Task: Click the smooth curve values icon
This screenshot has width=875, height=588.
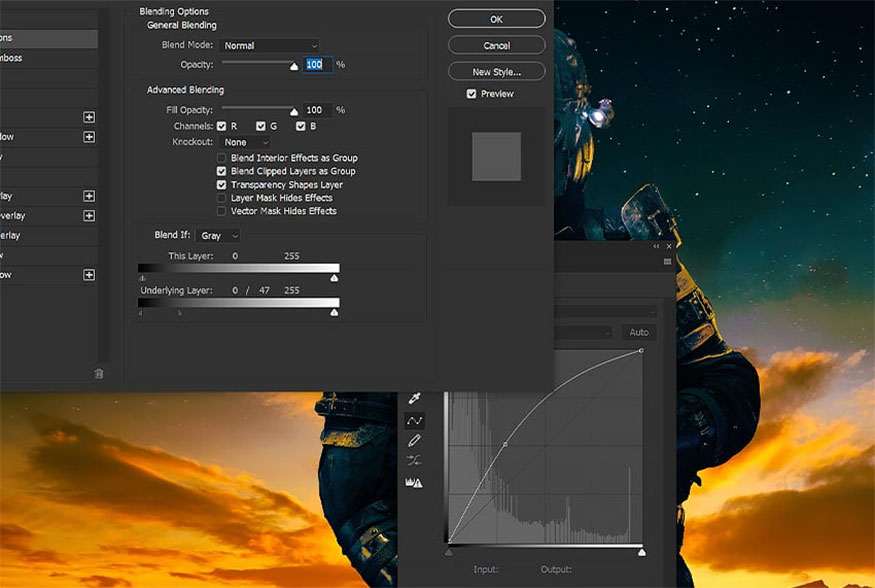Action: (x=414, y=460)
